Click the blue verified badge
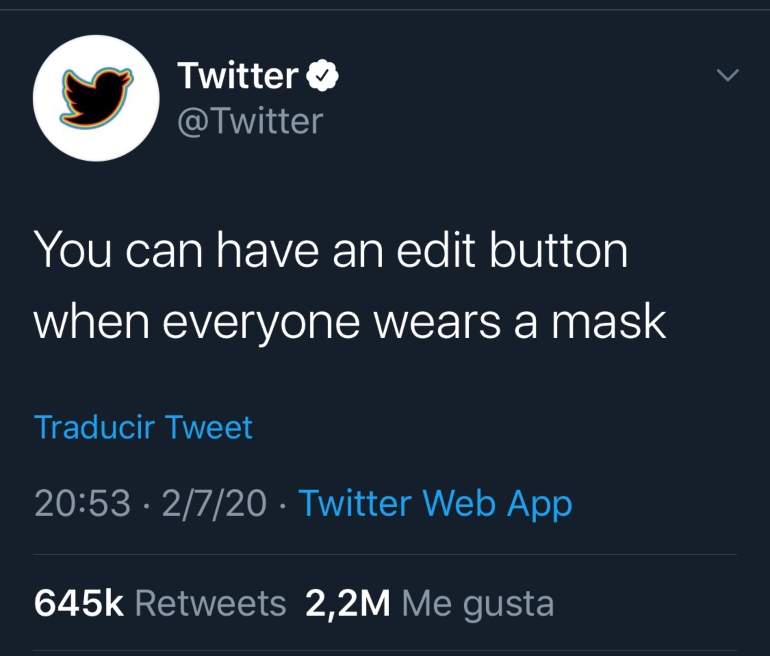770x656 pixels. 323,76
